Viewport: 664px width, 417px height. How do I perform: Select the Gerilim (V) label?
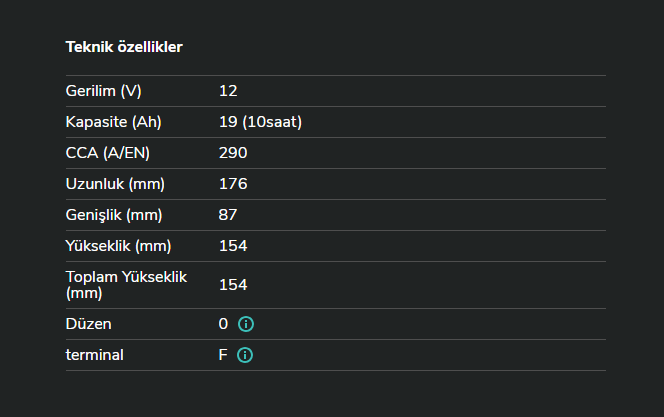[104, 91]
